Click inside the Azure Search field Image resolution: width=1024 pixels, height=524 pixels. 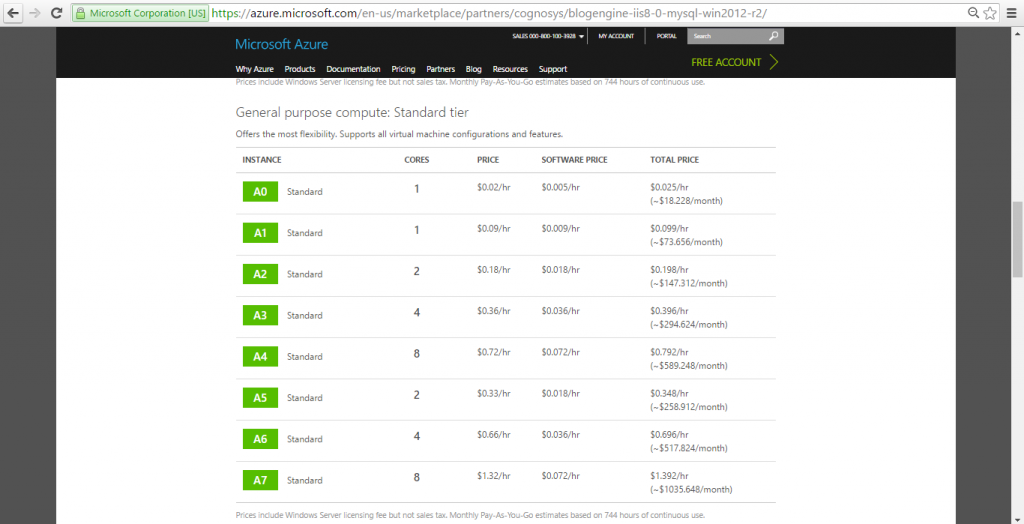click(x=727, y=36)
